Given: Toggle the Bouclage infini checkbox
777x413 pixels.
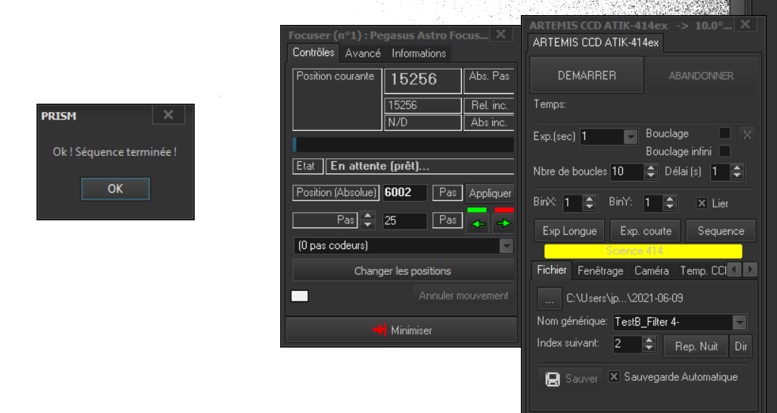Looking at the screenshot, I should pos(725,151).
